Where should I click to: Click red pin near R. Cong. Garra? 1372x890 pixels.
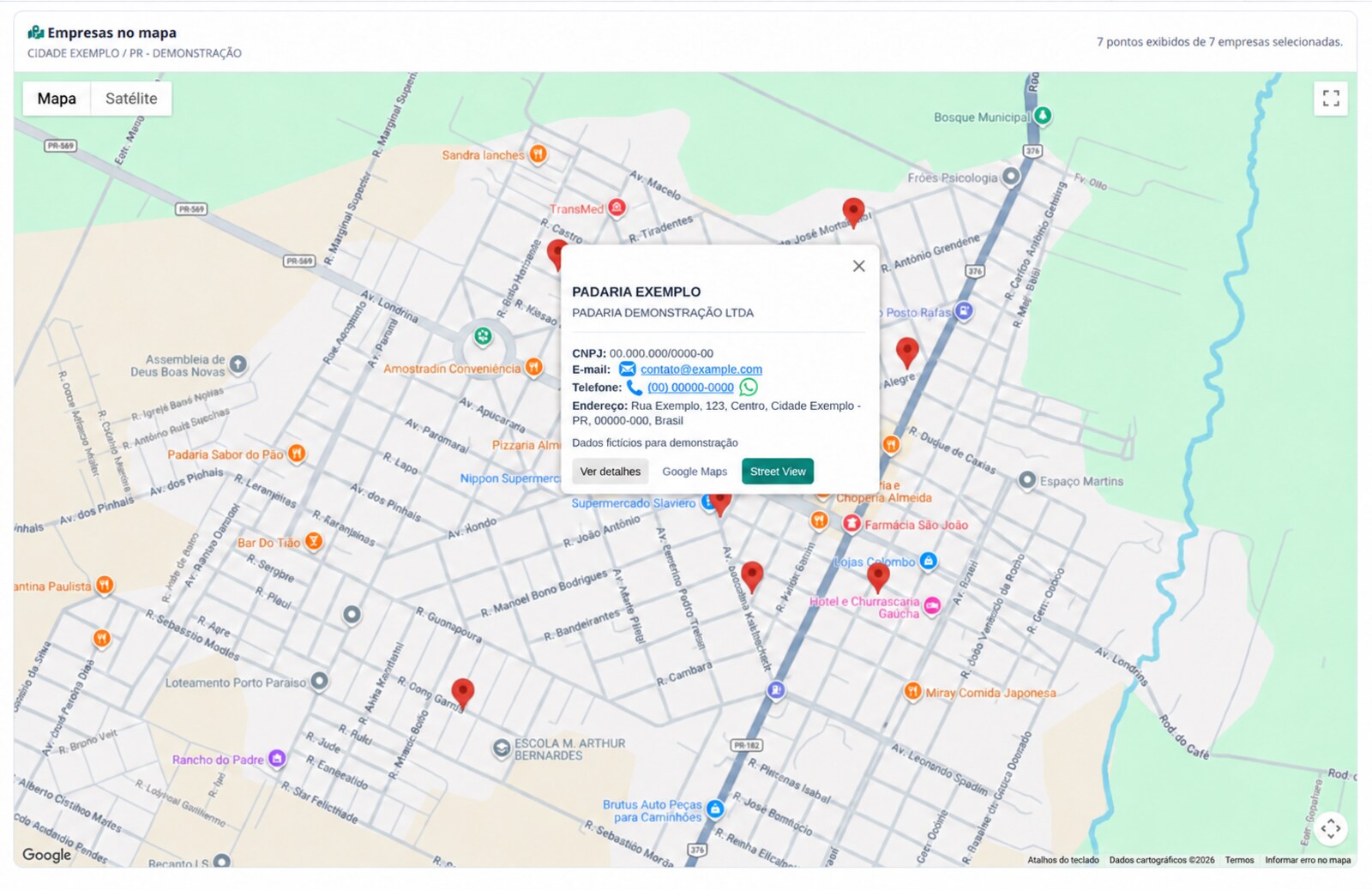[463, 694]
